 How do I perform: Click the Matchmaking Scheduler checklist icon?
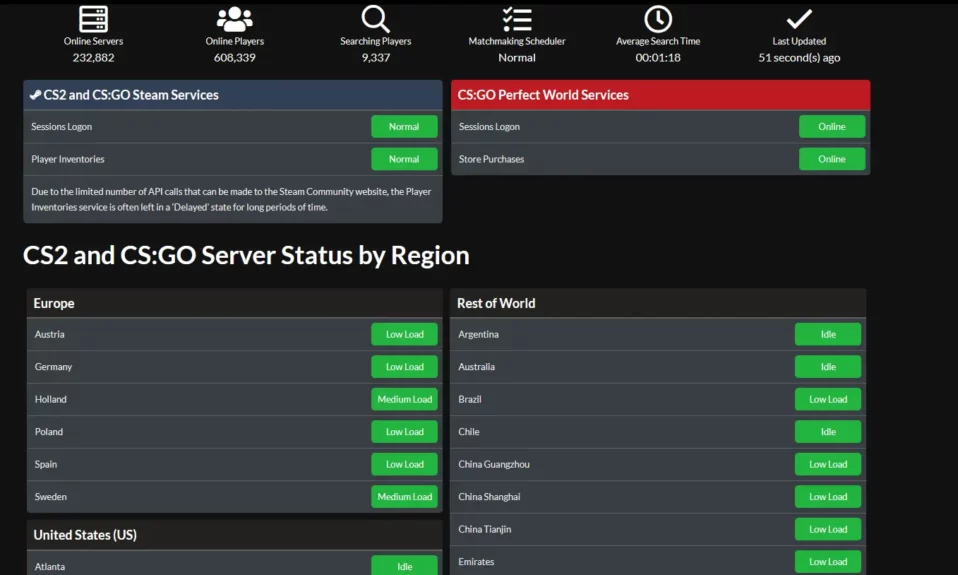click(x=517, y=19)
